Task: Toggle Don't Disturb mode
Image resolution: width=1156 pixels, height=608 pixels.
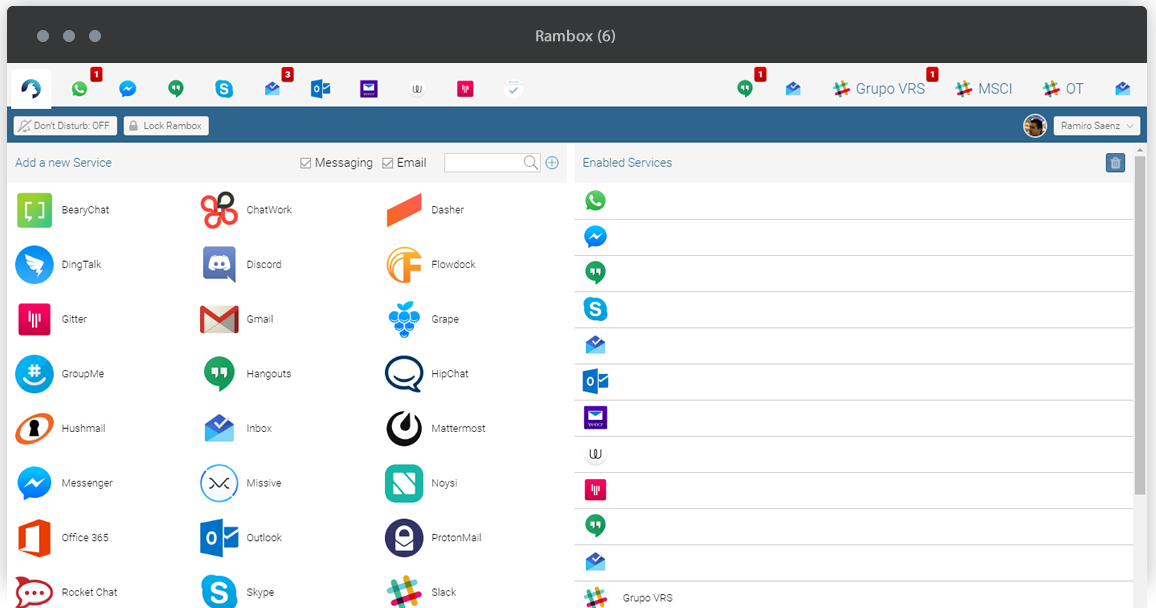Action: [x=65, y=126]
